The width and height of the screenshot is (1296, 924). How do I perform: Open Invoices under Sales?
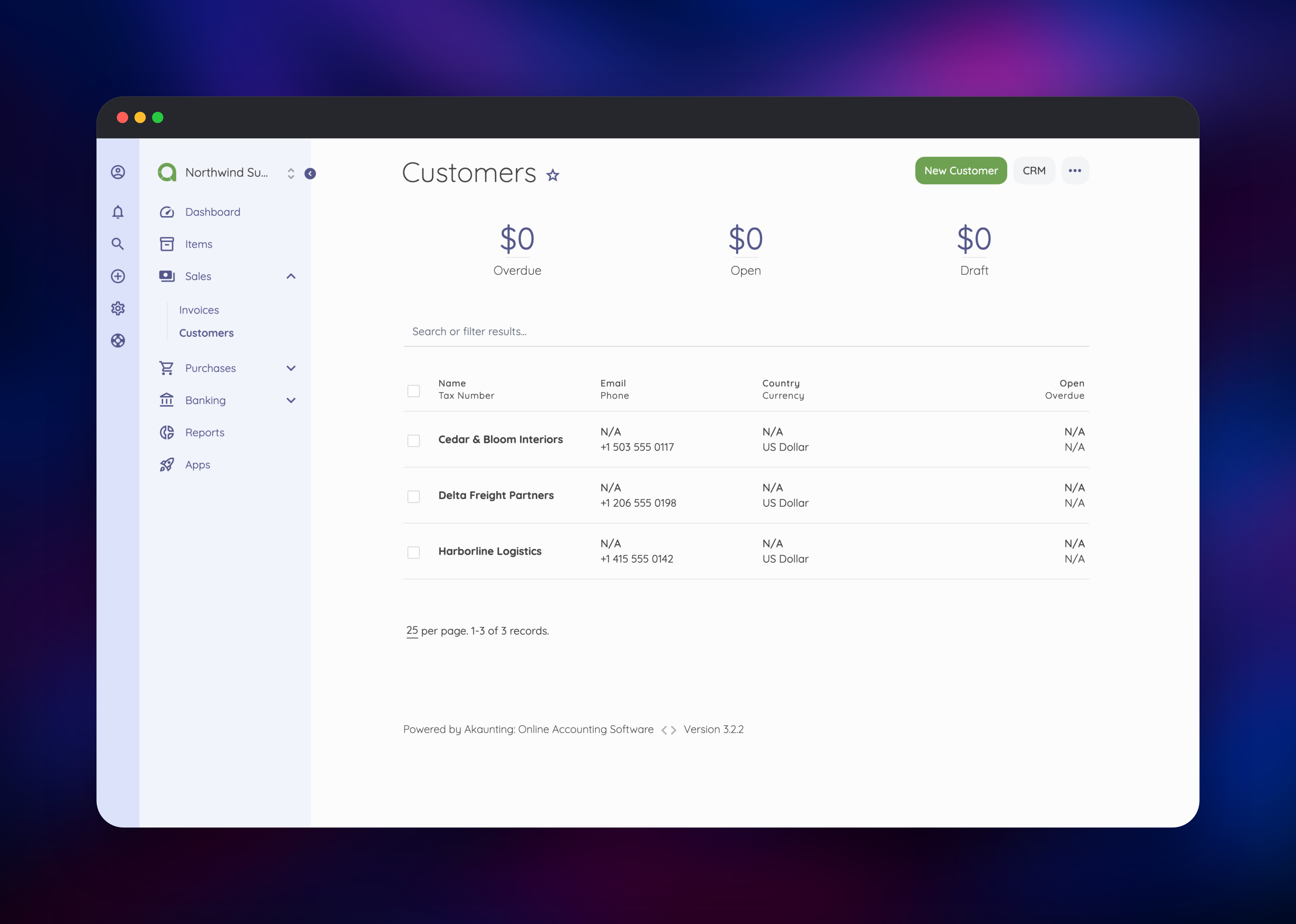click(x=199, y=310)
